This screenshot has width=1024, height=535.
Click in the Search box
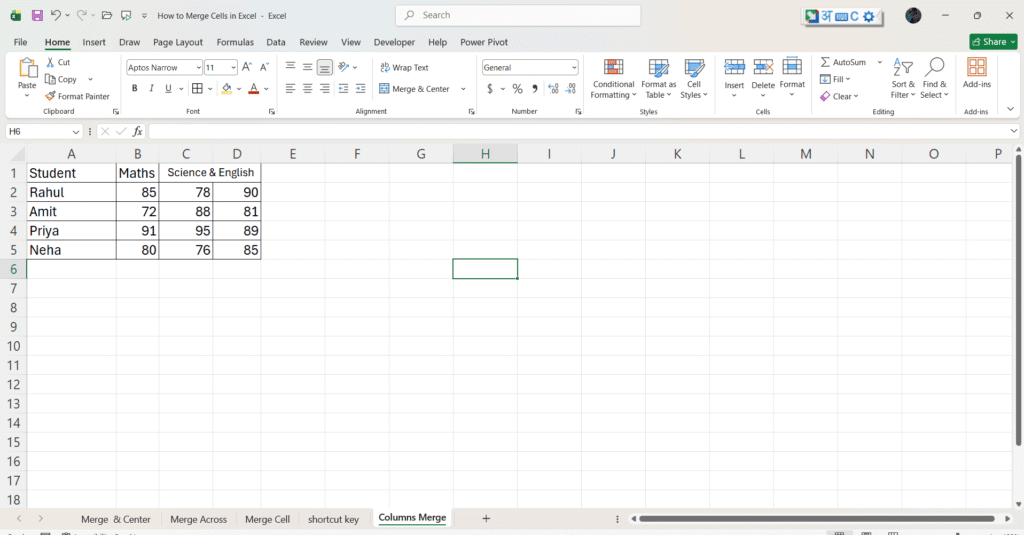click(x=518, y=15)
